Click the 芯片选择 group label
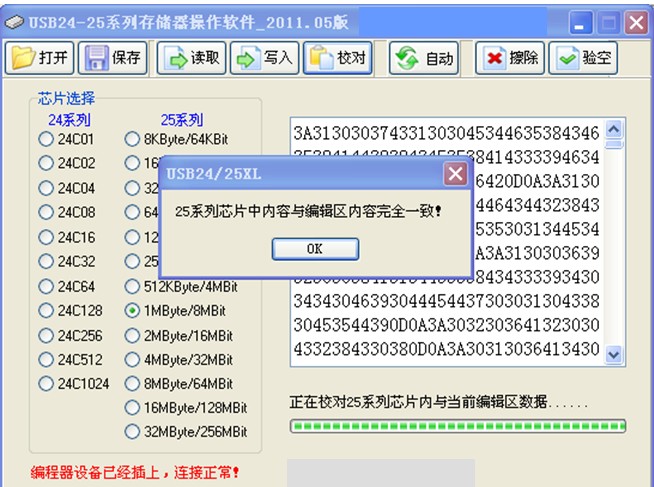This screenshot has width=654, height=487. [66, 98]
